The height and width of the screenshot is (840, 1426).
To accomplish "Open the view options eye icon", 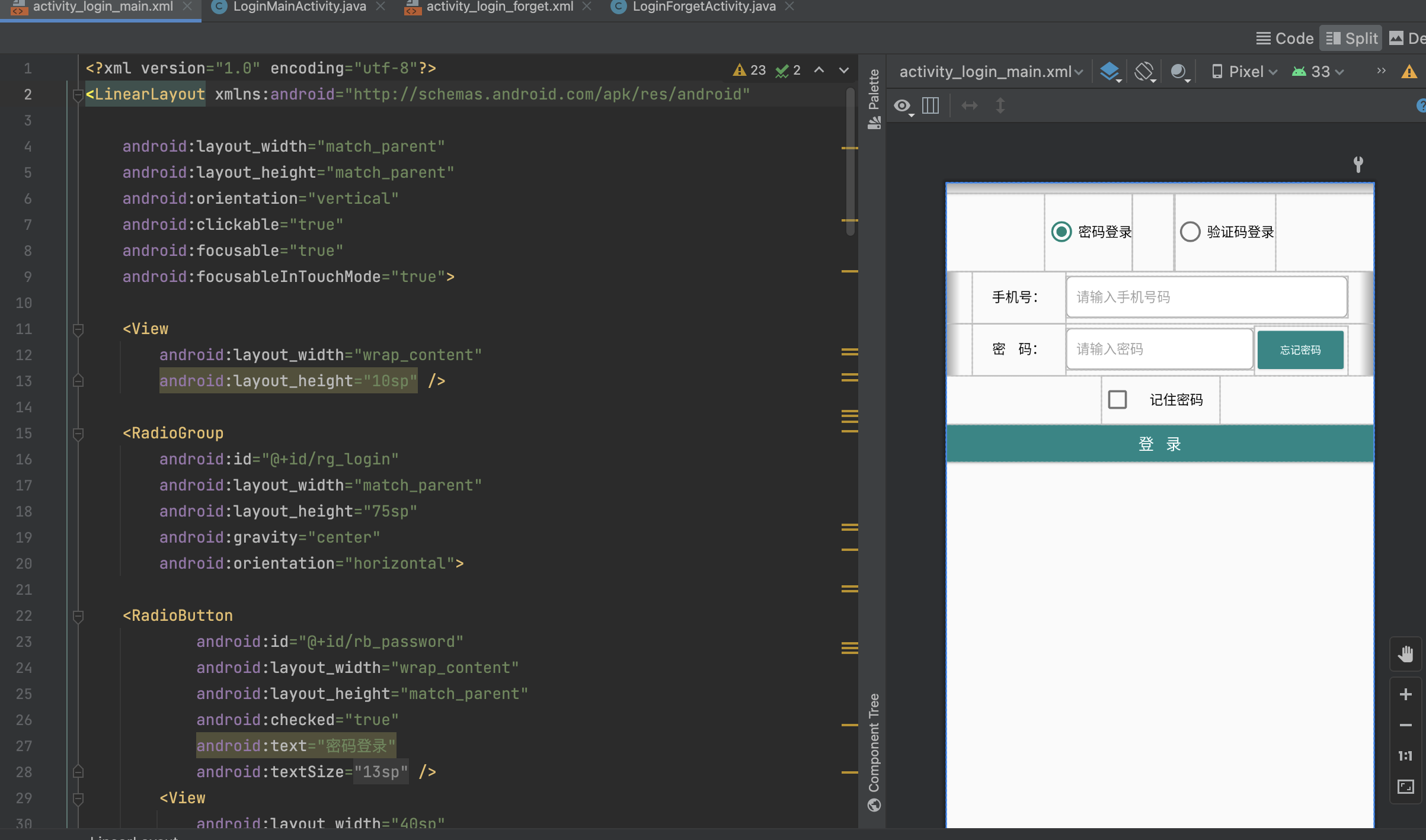I will [903, 106].
